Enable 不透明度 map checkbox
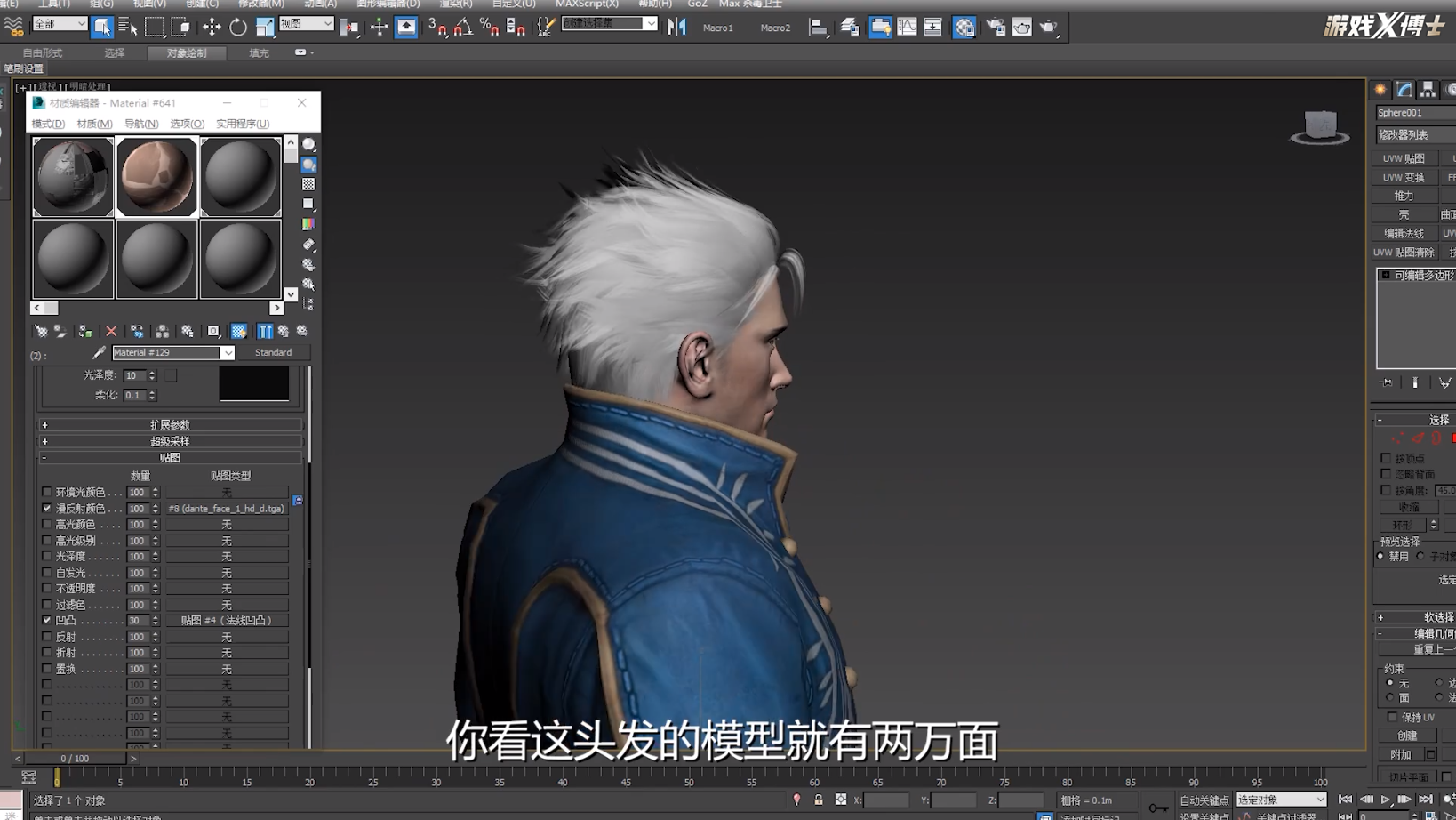The width and height of the screenshot is (1456, 820). [47, 588]
